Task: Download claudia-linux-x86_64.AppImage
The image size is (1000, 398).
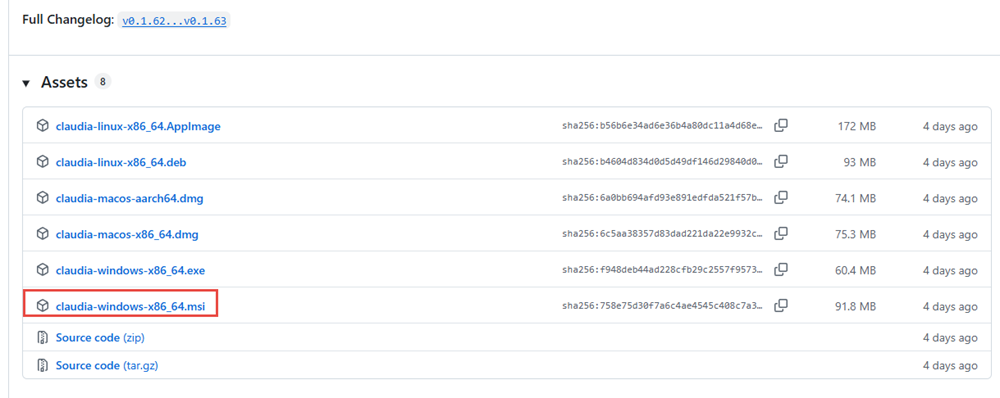Action: (138, 126)
